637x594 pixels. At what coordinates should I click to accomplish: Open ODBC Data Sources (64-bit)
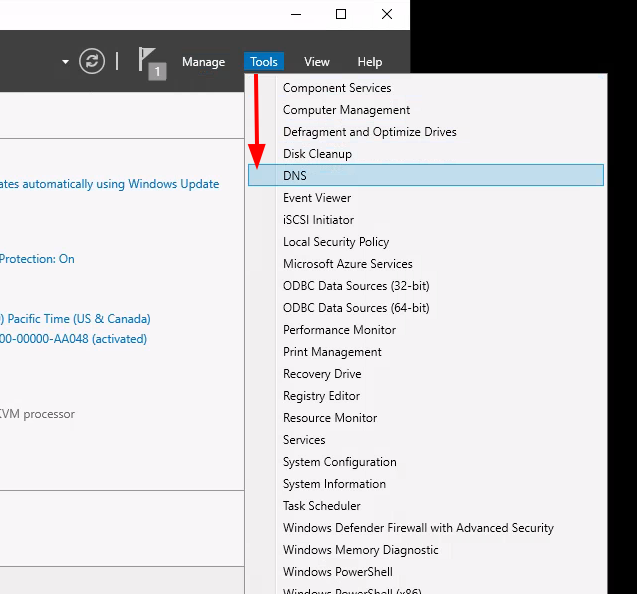426,307
